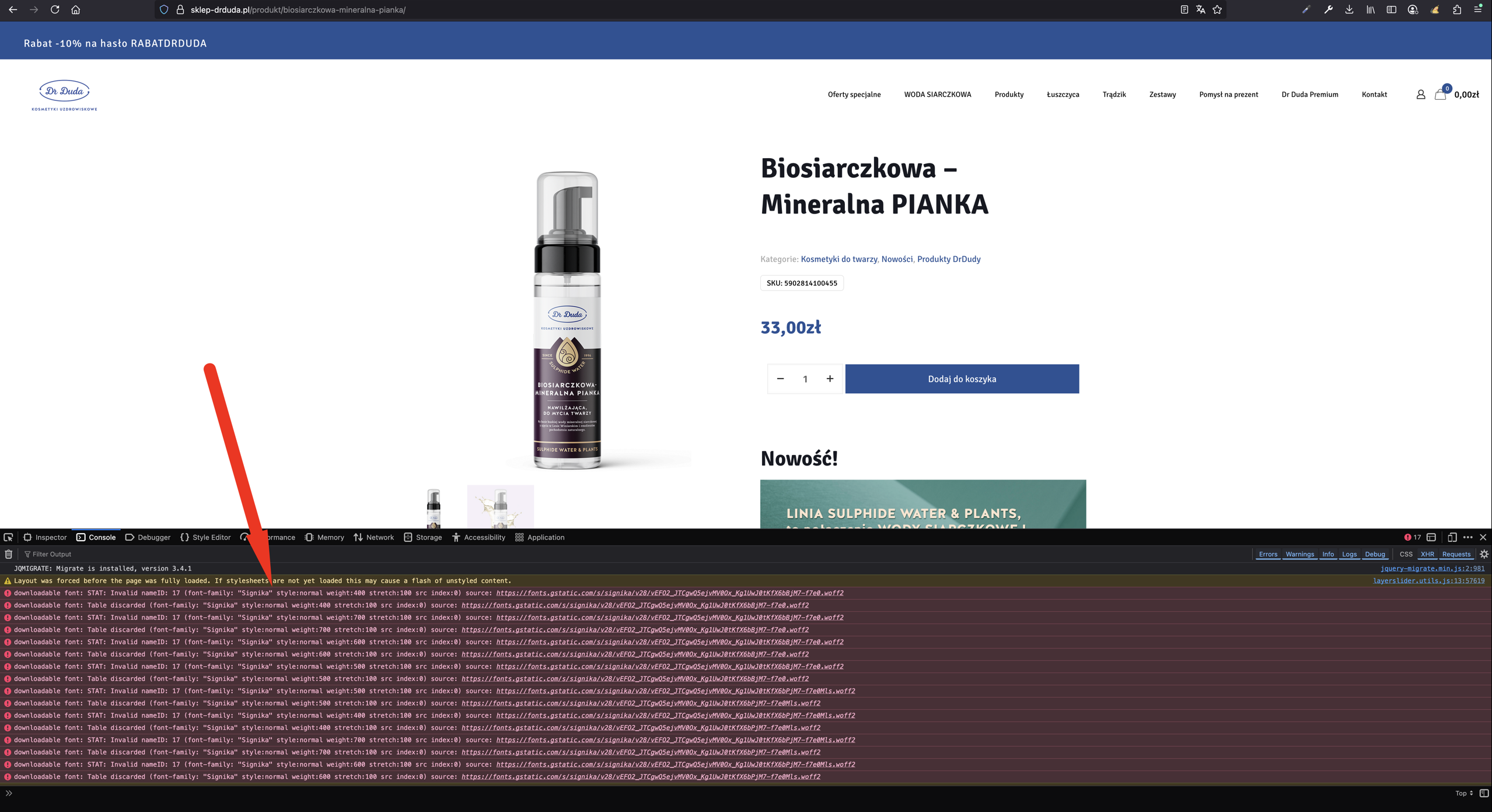The image size is (1492, 812).
Task: Switch to the Storage tab
Action: 423,537
